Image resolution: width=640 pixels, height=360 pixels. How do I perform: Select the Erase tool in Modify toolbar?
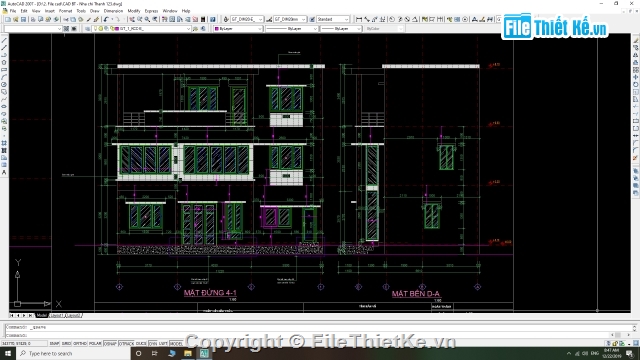pyautogui.click(x=636, y=40)
